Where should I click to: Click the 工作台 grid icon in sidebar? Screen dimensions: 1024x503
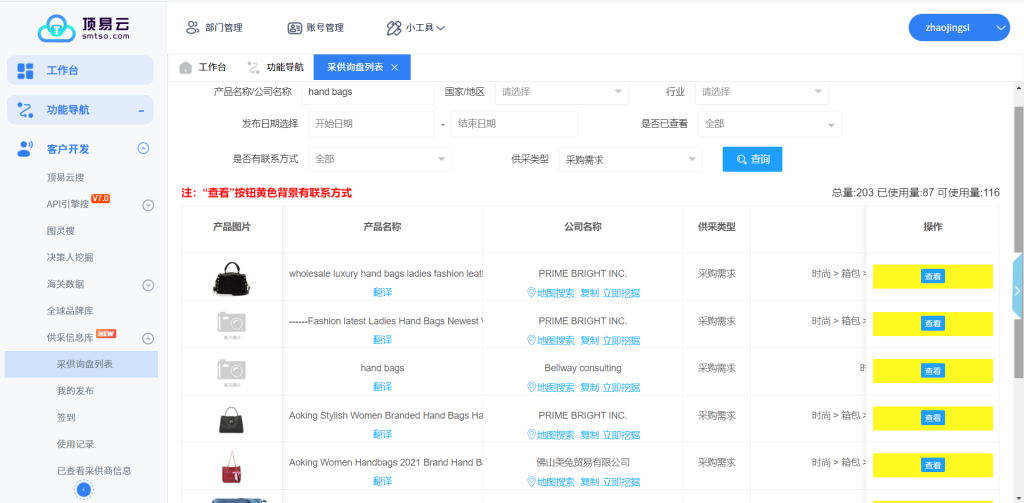[26, 71]
